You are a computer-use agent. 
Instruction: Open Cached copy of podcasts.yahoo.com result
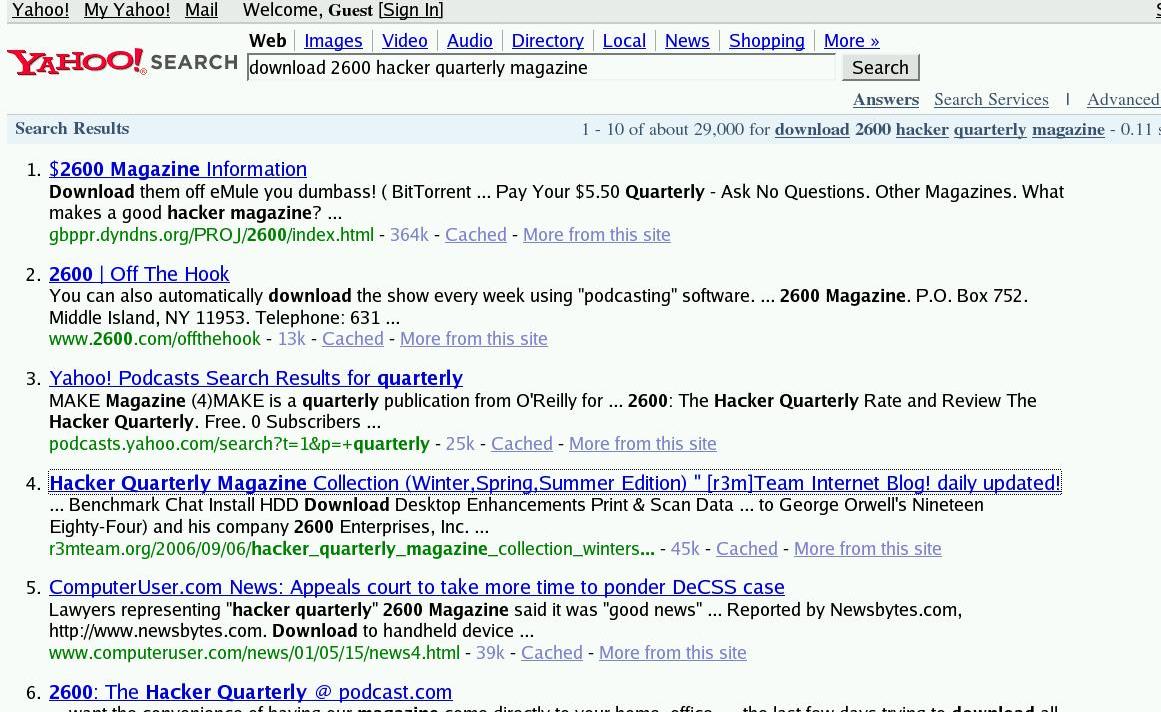click(522, 444)
